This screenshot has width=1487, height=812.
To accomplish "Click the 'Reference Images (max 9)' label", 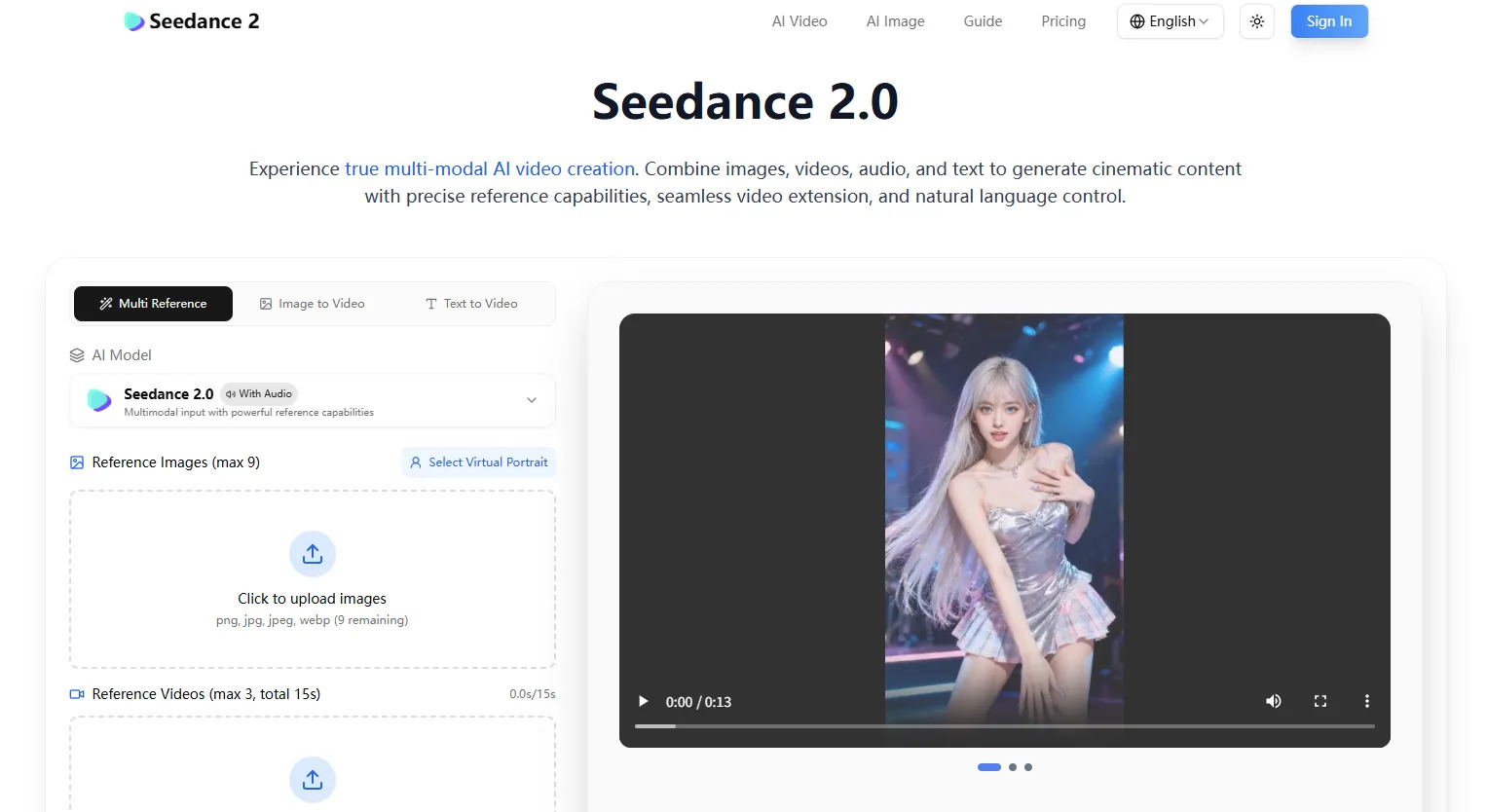I will [176, 462].
